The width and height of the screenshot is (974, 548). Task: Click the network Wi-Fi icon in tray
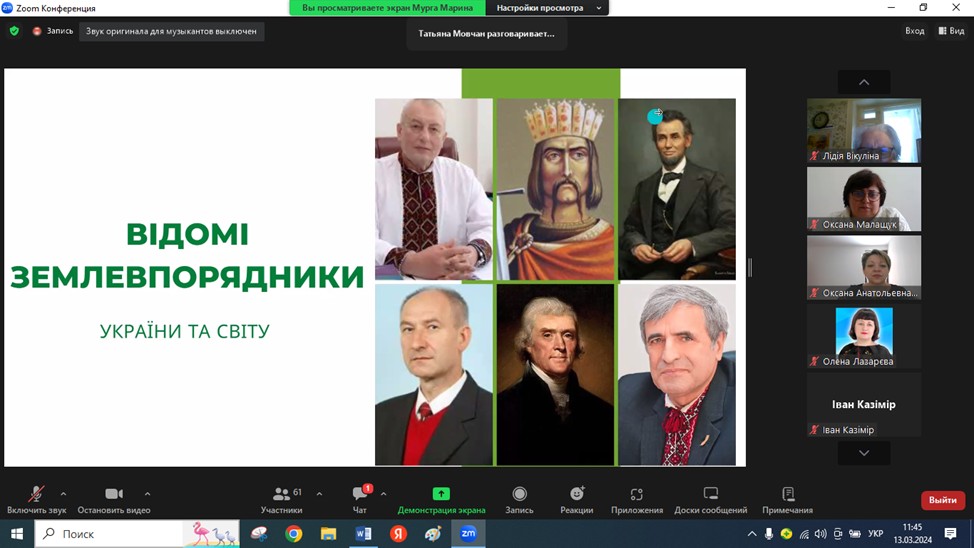804,534
